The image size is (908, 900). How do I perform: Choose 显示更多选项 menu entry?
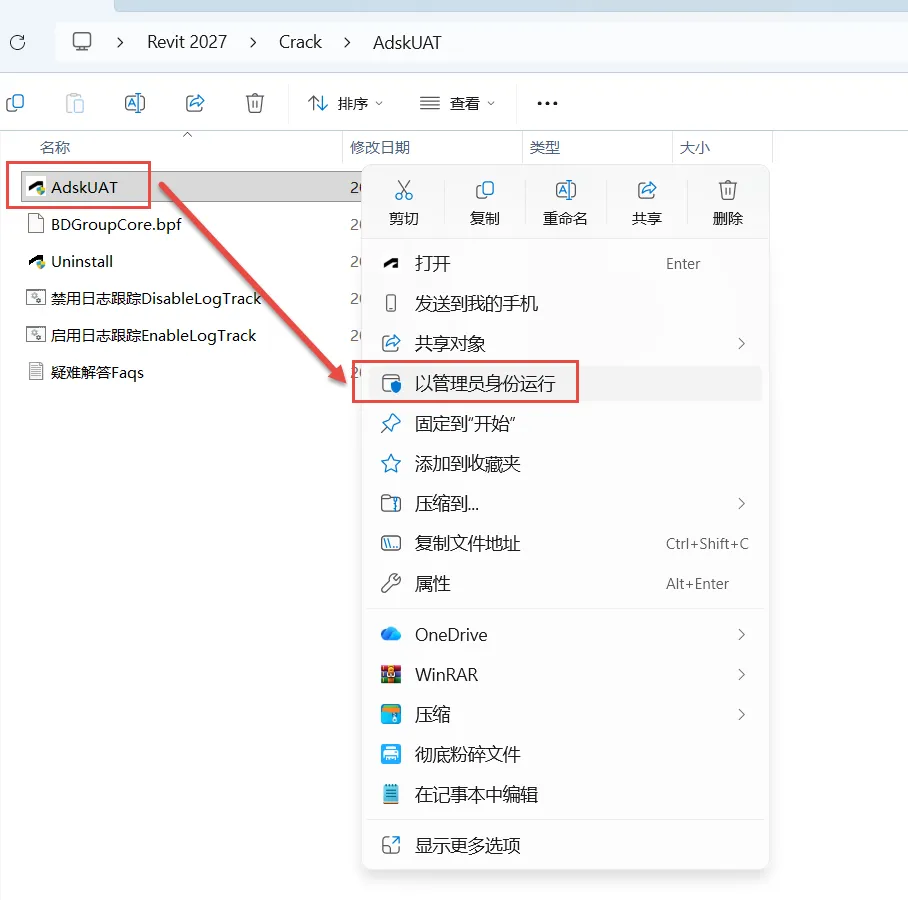(565, 846)
